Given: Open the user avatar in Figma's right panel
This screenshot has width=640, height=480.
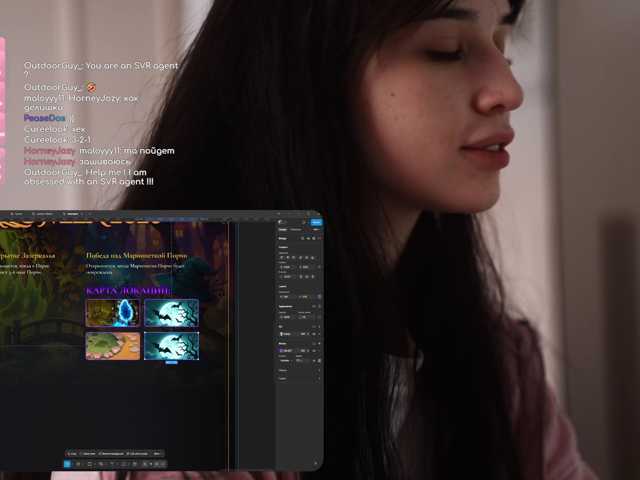Looking at the screenshot, I should (x=280, y=222).
